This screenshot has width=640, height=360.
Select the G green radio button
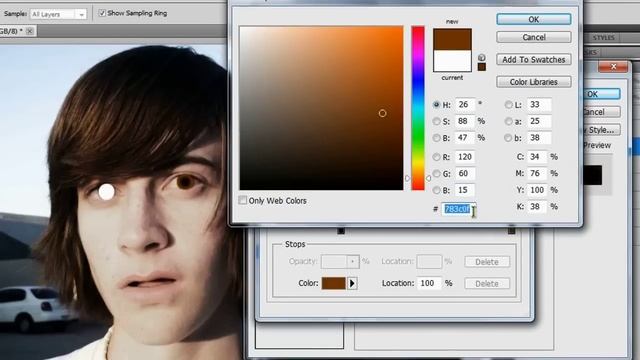click(436, 173)
